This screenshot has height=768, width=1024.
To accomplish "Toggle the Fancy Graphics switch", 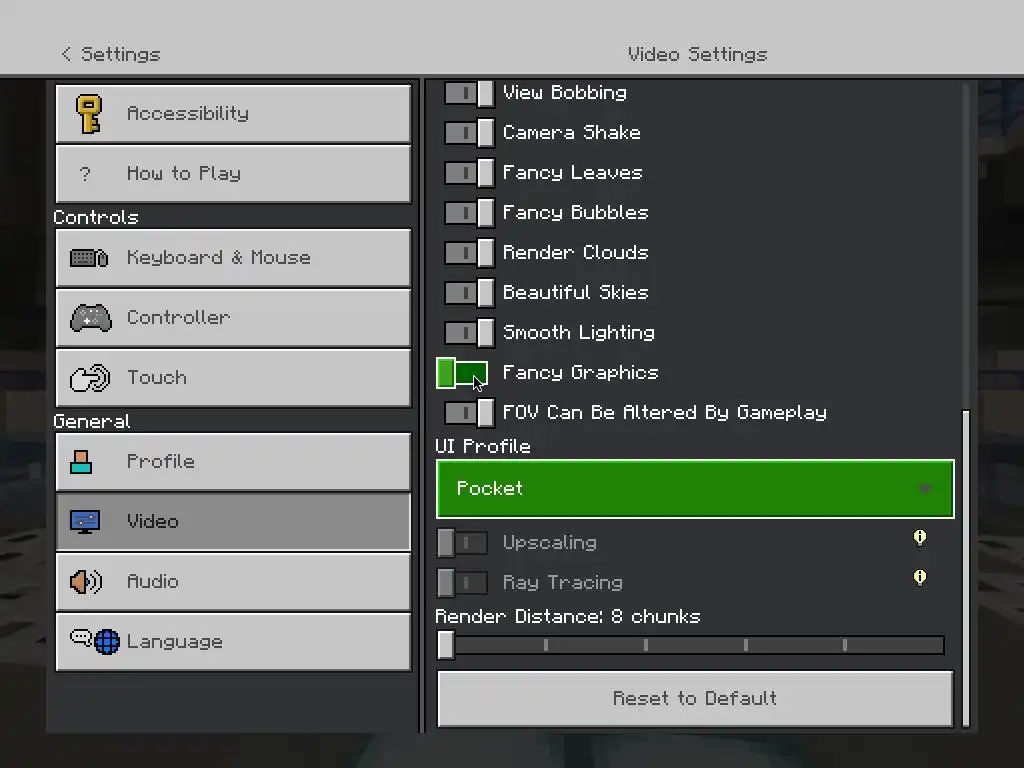I will point(462,373).
